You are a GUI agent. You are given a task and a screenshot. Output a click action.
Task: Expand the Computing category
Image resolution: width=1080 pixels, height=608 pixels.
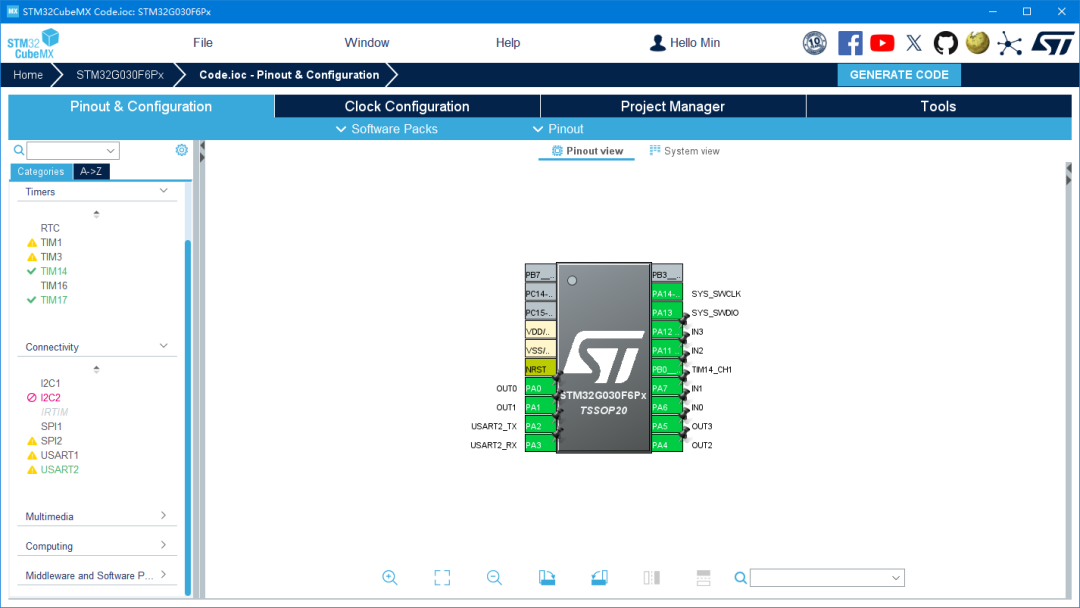pos(164,545)
